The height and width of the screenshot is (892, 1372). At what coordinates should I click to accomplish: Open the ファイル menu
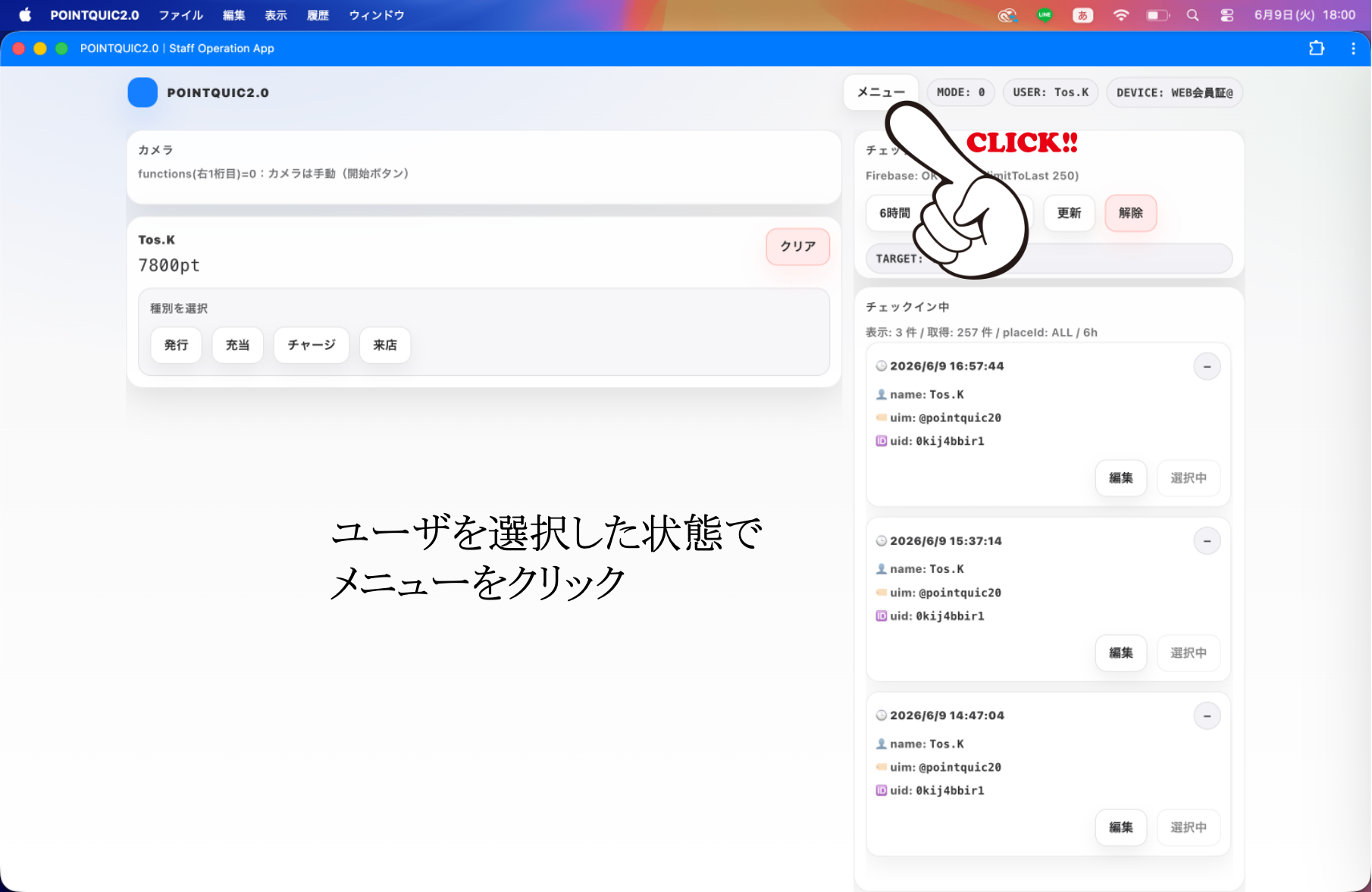point(180,15)
